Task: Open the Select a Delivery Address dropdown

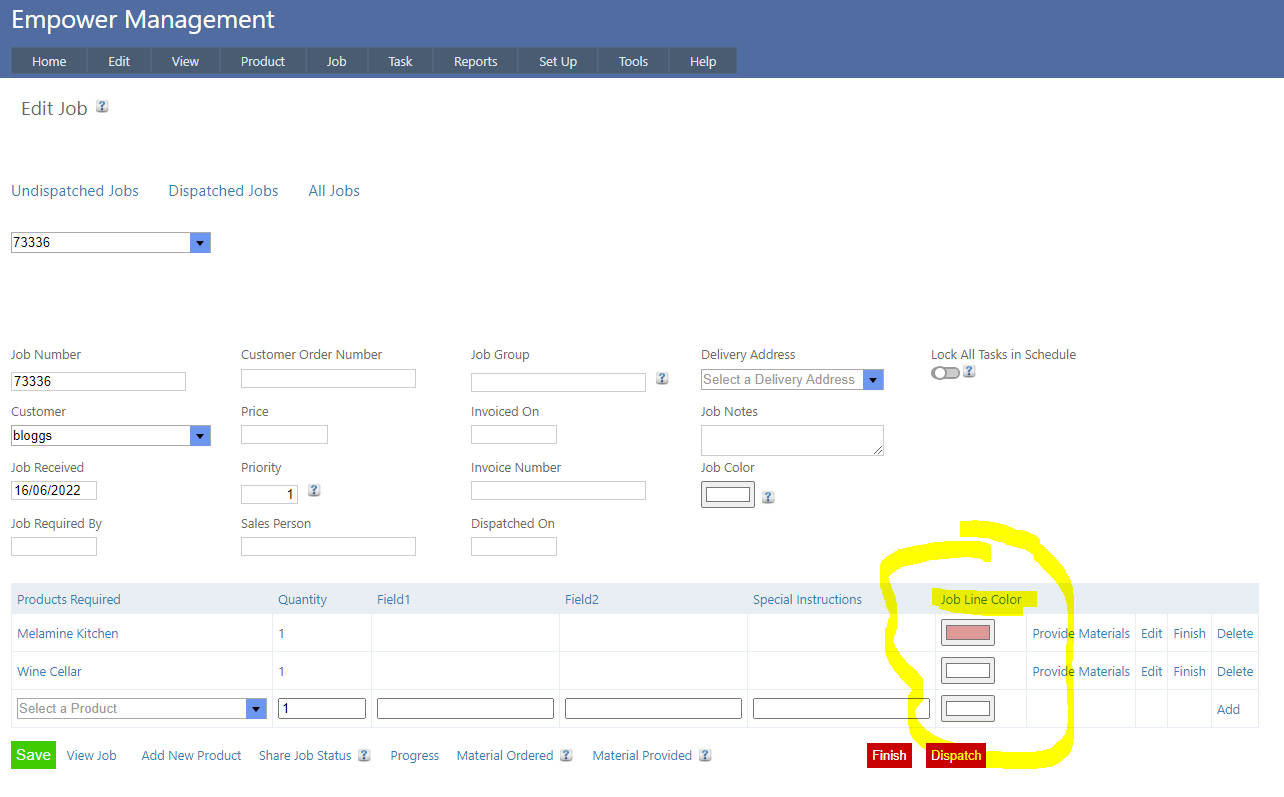Action: tap(873, 380)
